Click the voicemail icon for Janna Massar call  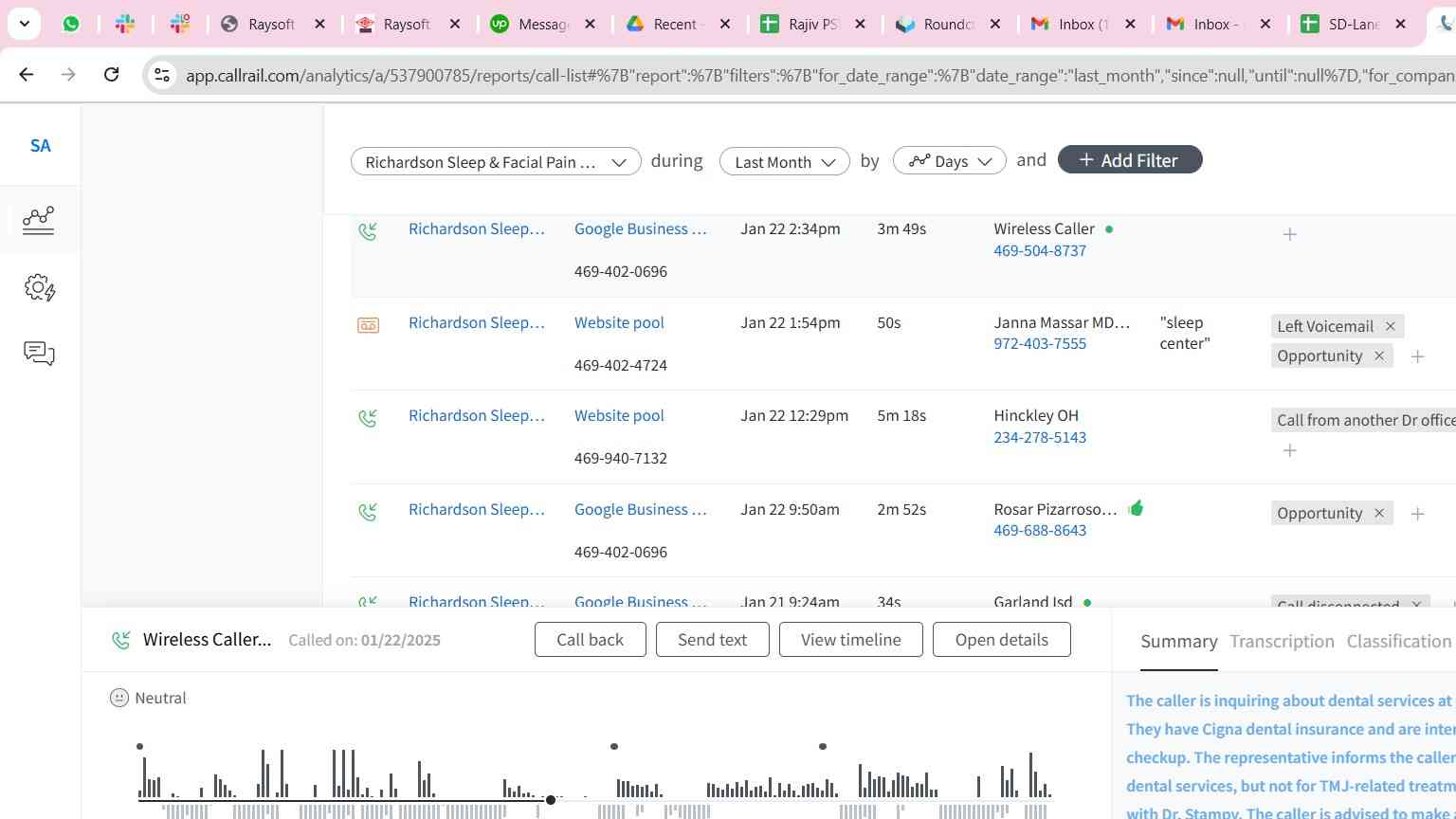368,325
